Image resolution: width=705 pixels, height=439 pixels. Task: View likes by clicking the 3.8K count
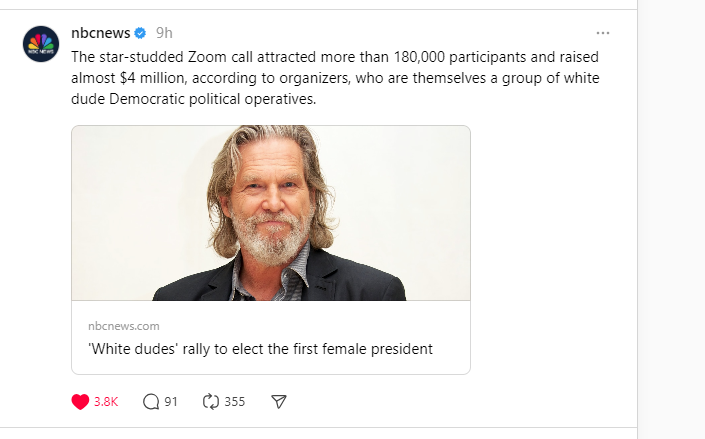tap(106, 402)
